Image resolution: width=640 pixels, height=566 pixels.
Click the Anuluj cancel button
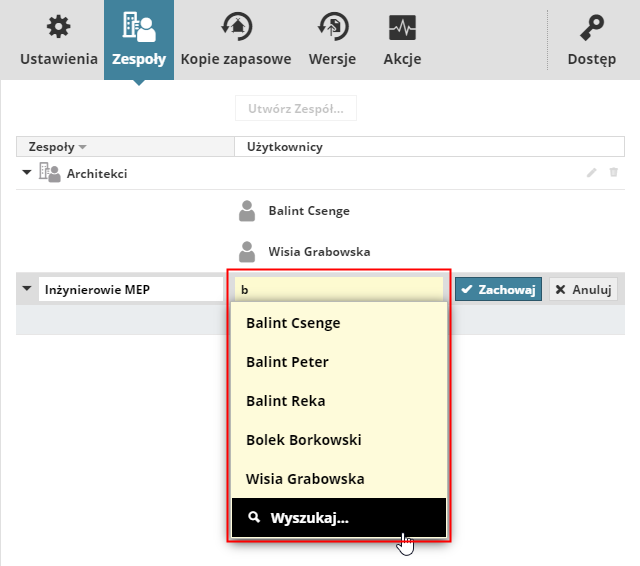click(581, 289)
